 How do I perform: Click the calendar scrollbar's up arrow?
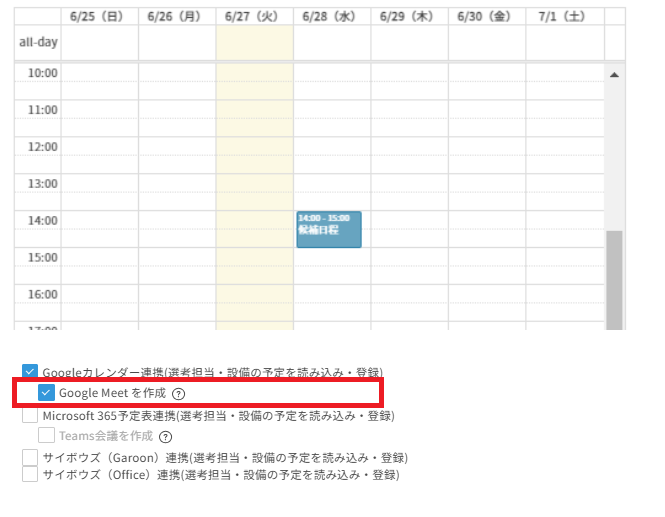tap(615, 75)
